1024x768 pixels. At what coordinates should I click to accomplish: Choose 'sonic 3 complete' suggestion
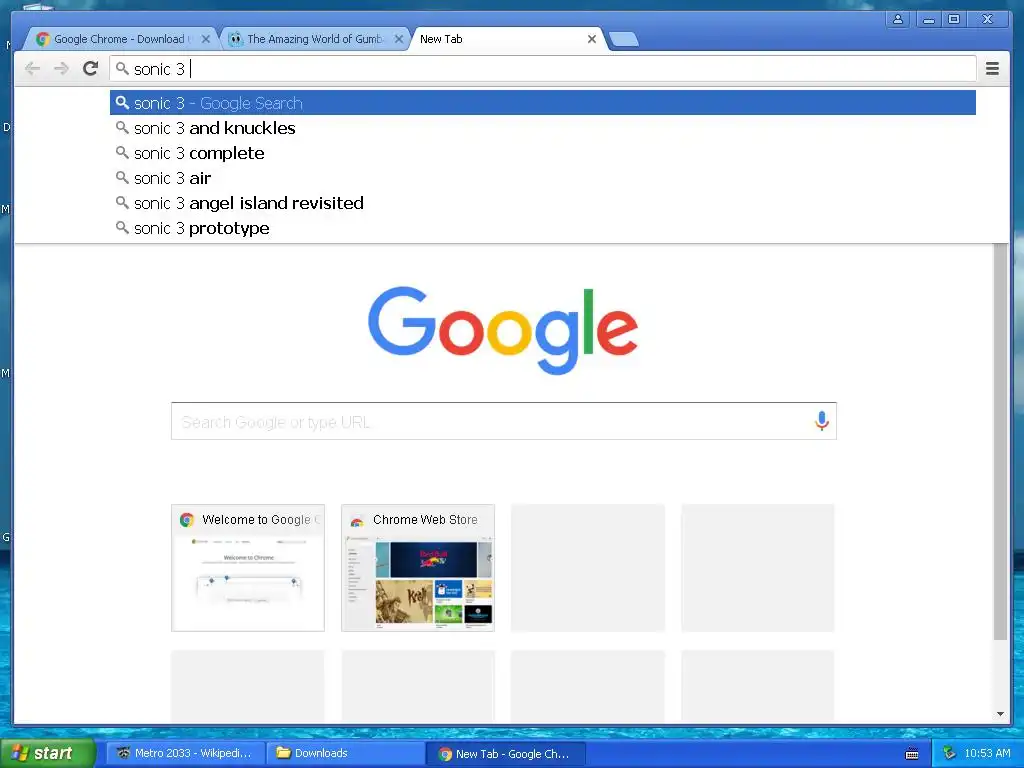[543, 153]
